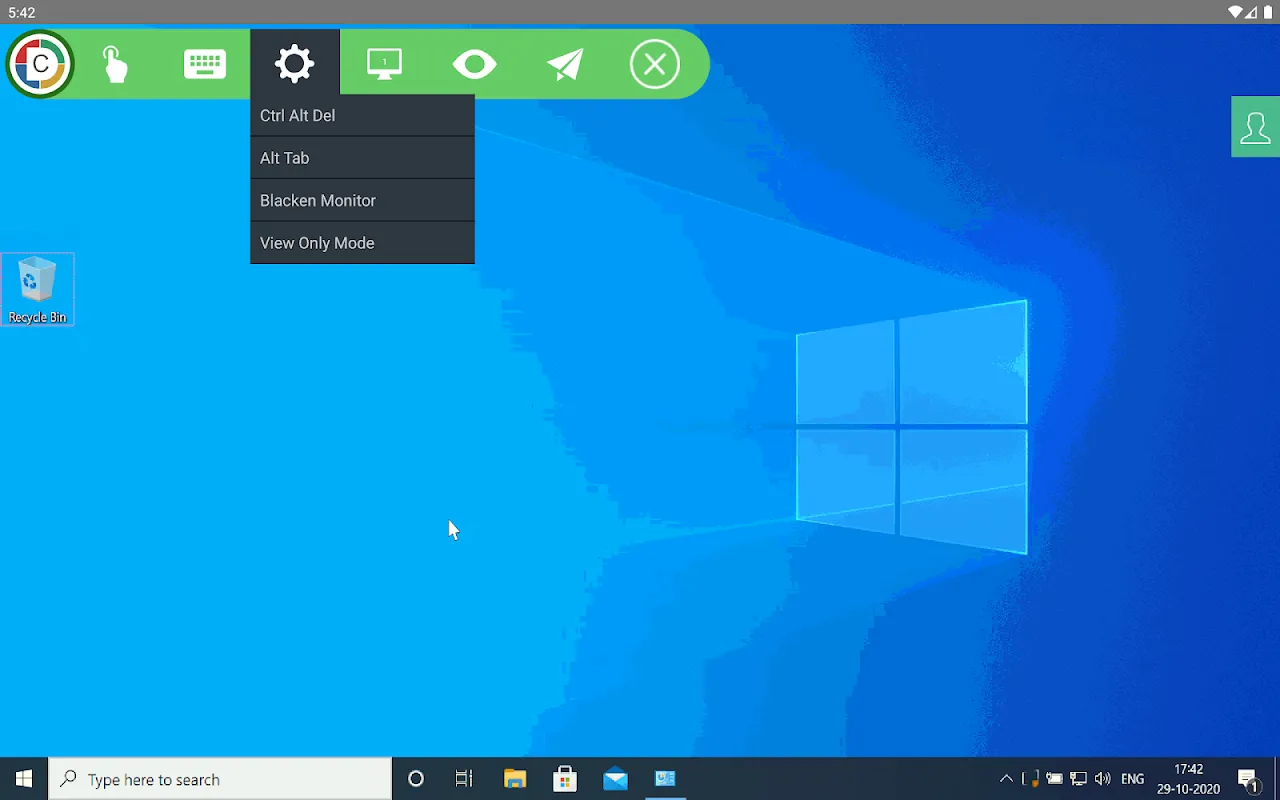Click the paper plane send icon

(565, 65)
